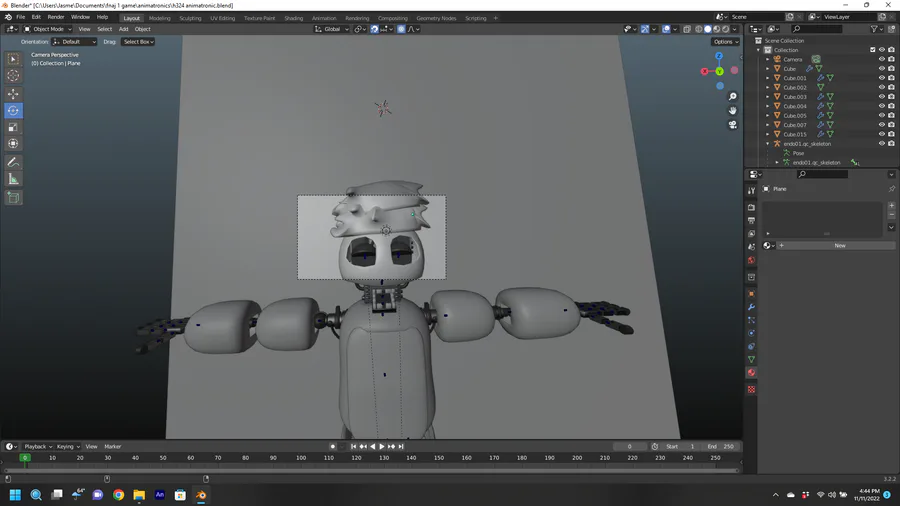Select the Move tool
The height and width of the screenshot is (506, 900).
[13, 94]
